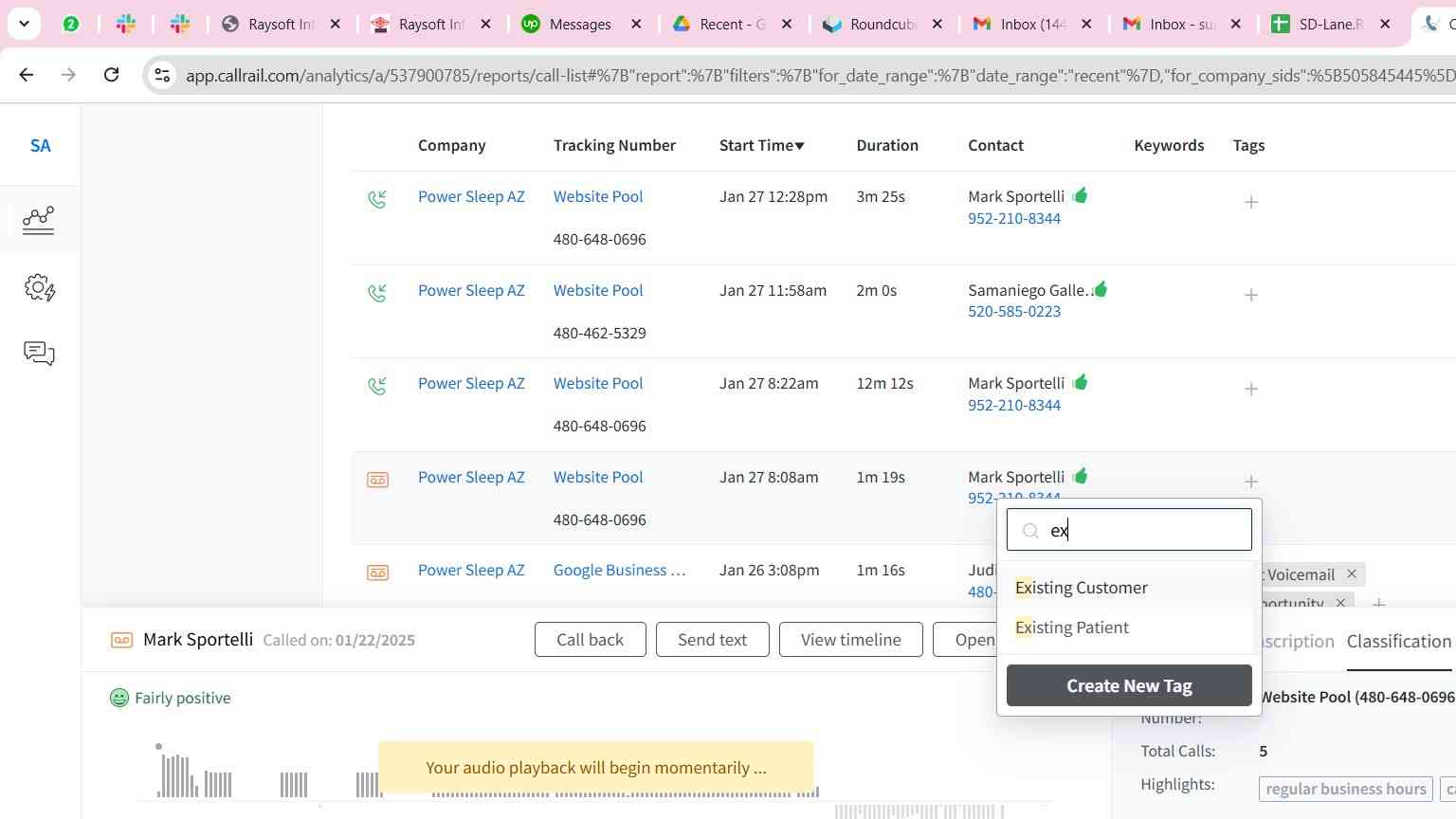The width and height of the screenshot is (1456, 819).
Task: Click View timeline button
Action: pos(850,640)
